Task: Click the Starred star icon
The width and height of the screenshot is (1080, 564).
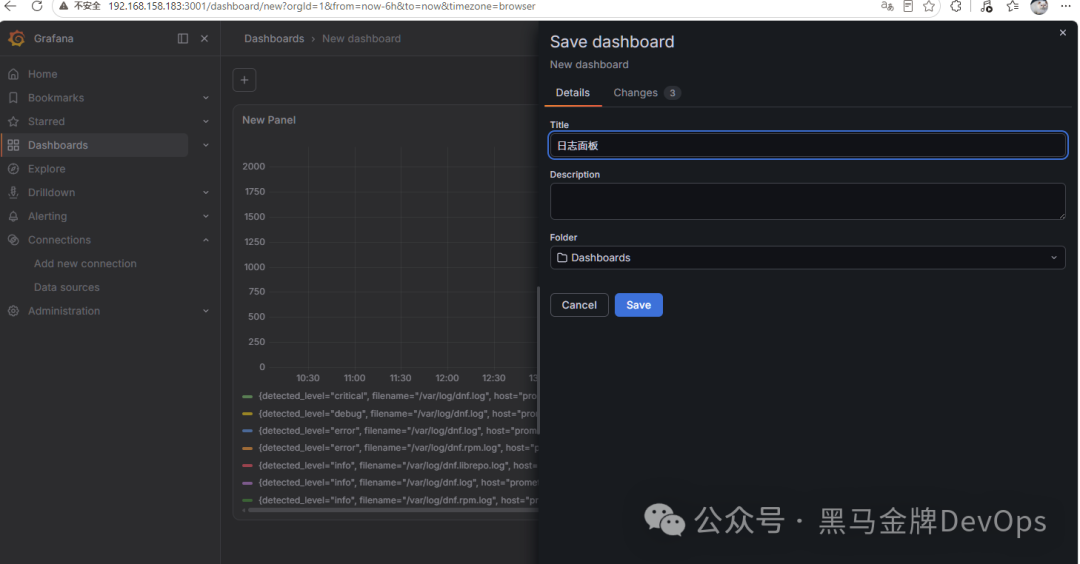Action: 13,121
